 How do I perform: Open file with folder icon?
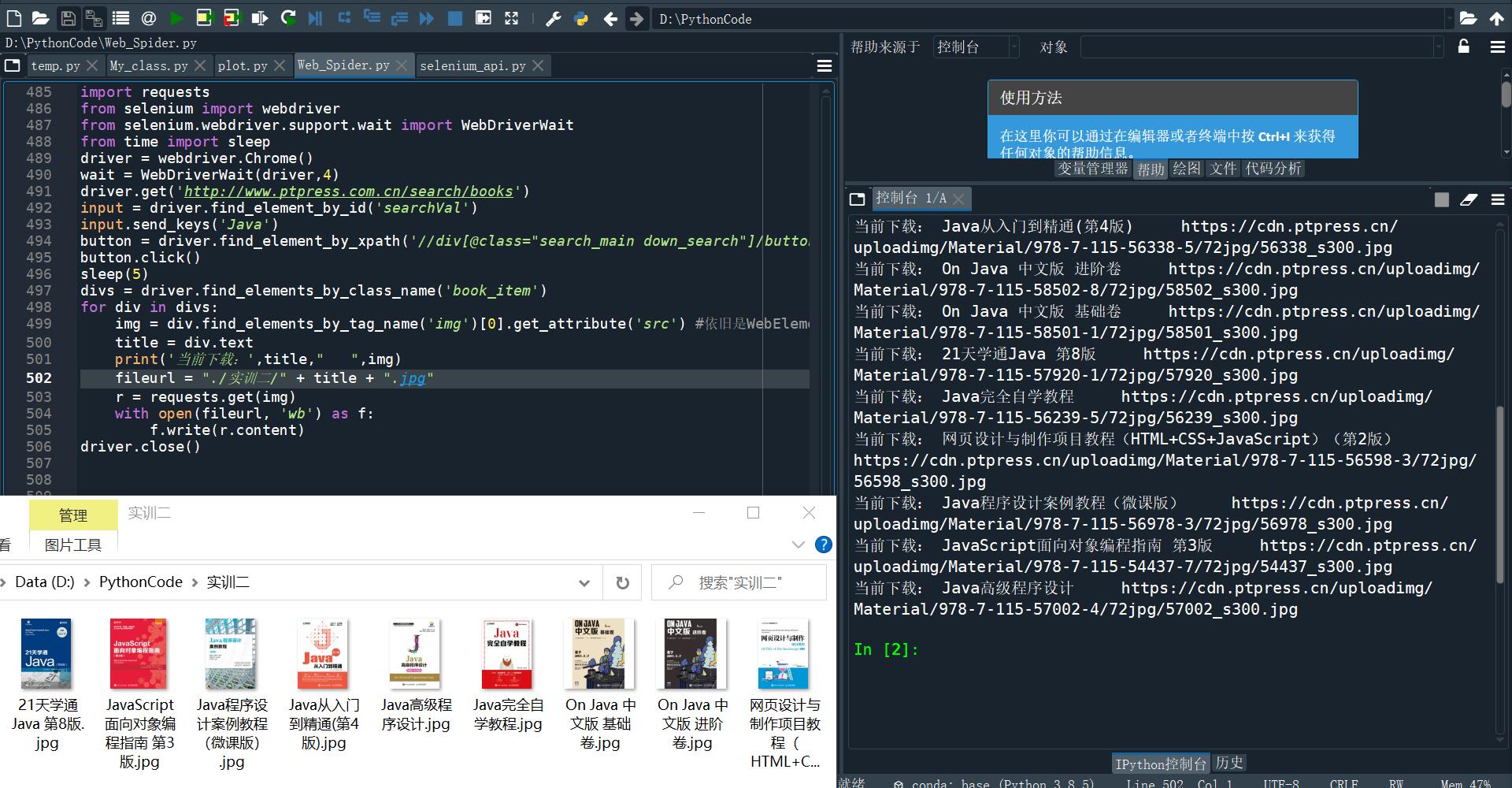click(x=41, y=18)
